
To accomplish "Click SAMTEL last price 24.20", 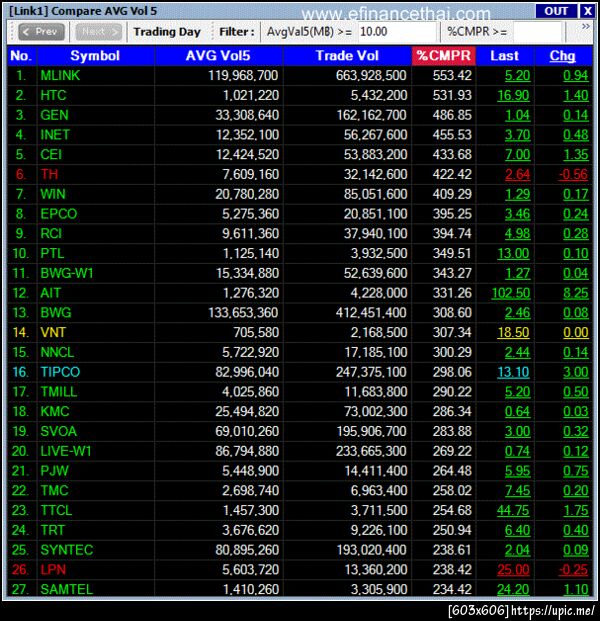I will 513,589.
